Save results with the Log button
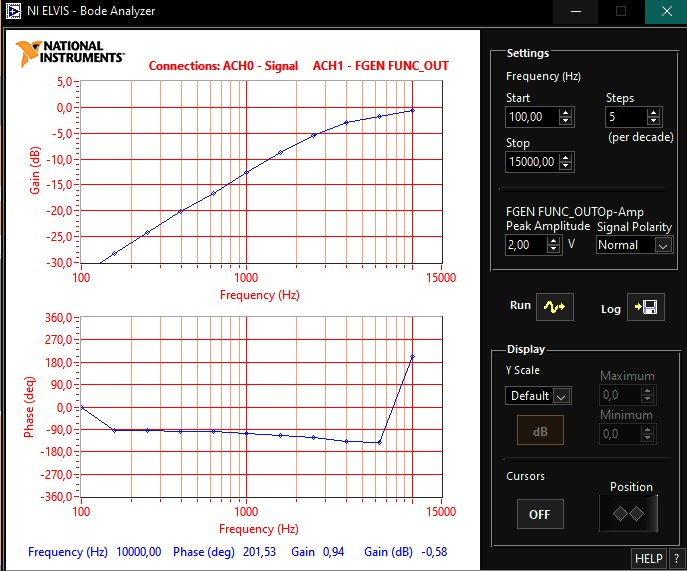The width and height of the screenshot is (687, 571). (645, 307)
